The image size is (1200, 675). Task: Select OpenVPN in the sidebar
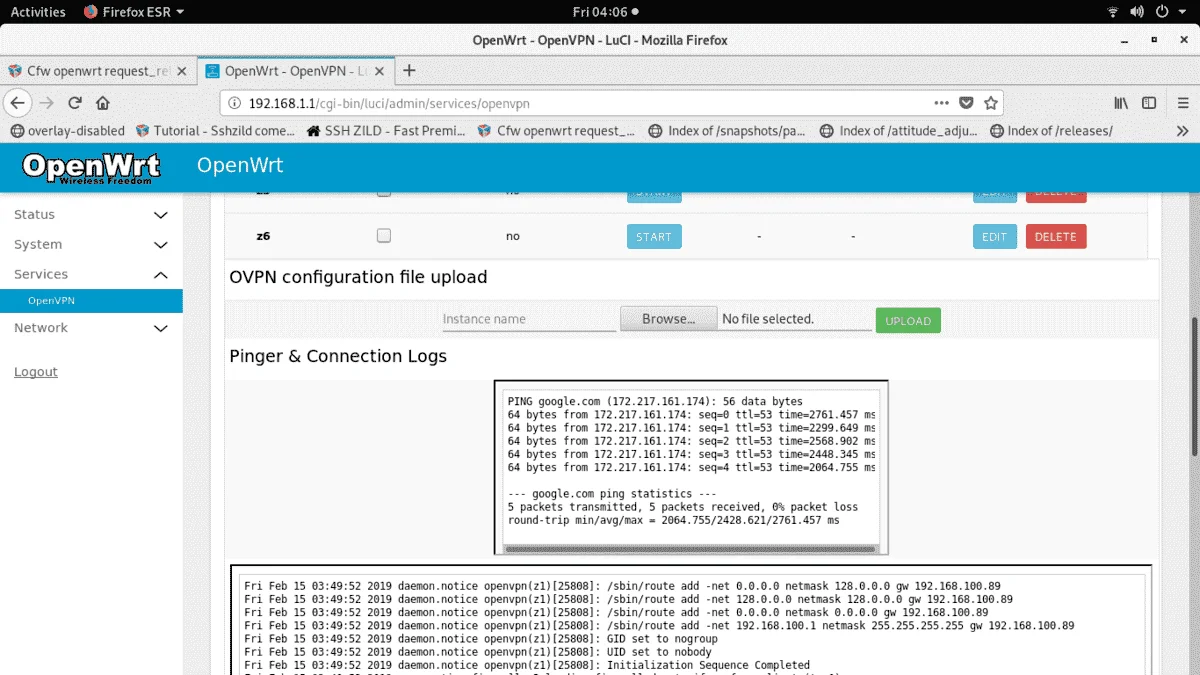pos(91,301)
